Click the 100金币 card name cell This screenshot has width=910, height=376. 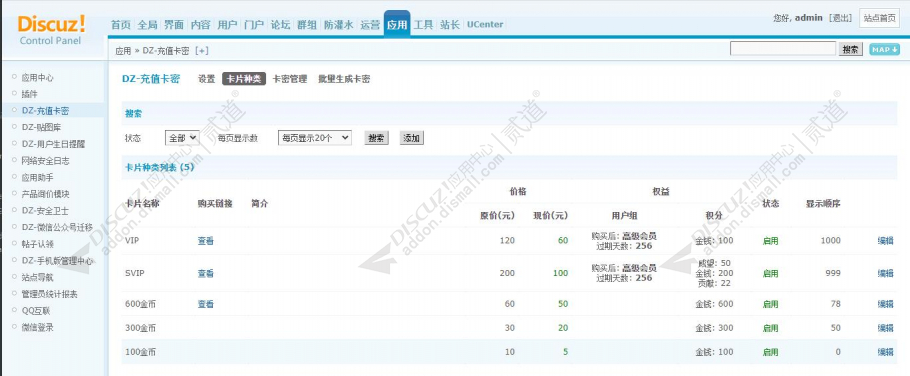[140, 352]
